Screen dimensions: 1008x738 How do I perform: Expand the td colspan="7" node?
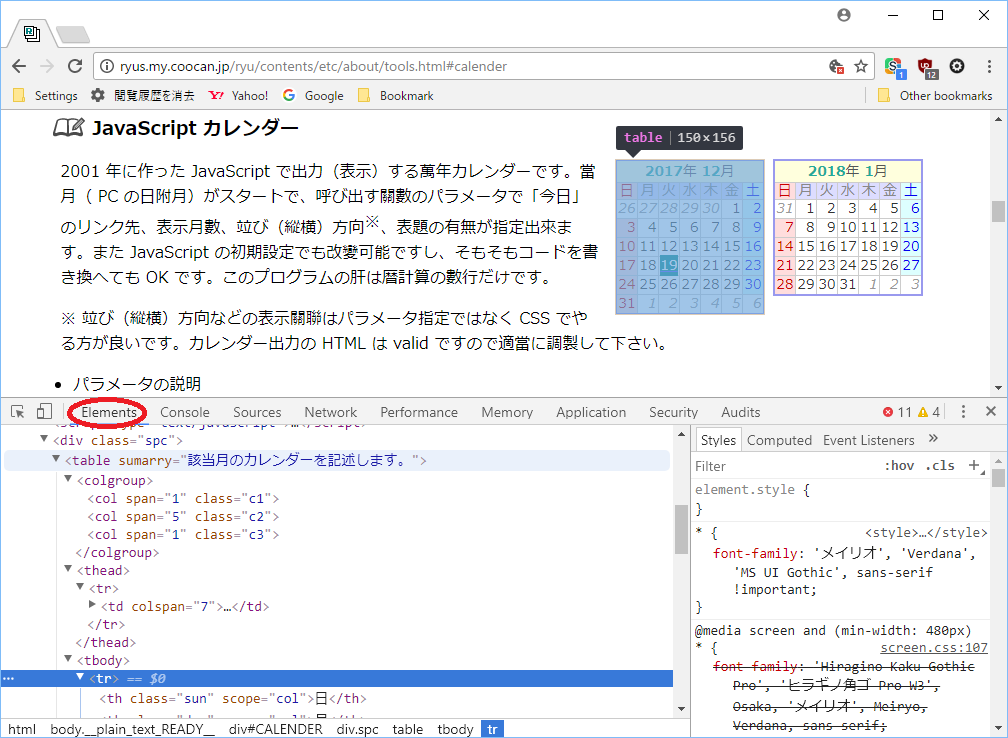pyautogui.click(x=93, y=606)
